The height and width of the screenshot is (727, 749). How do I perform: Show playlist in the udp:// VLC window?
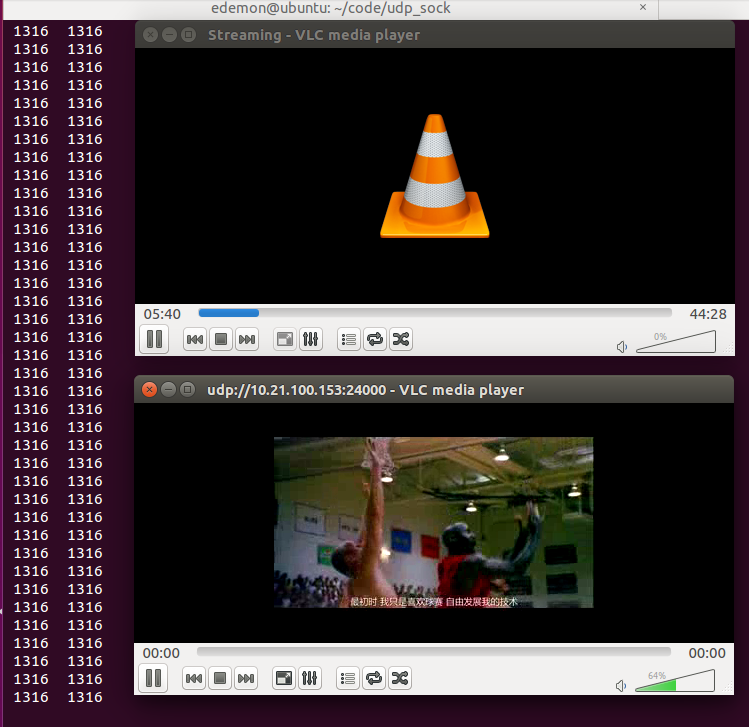348,678
